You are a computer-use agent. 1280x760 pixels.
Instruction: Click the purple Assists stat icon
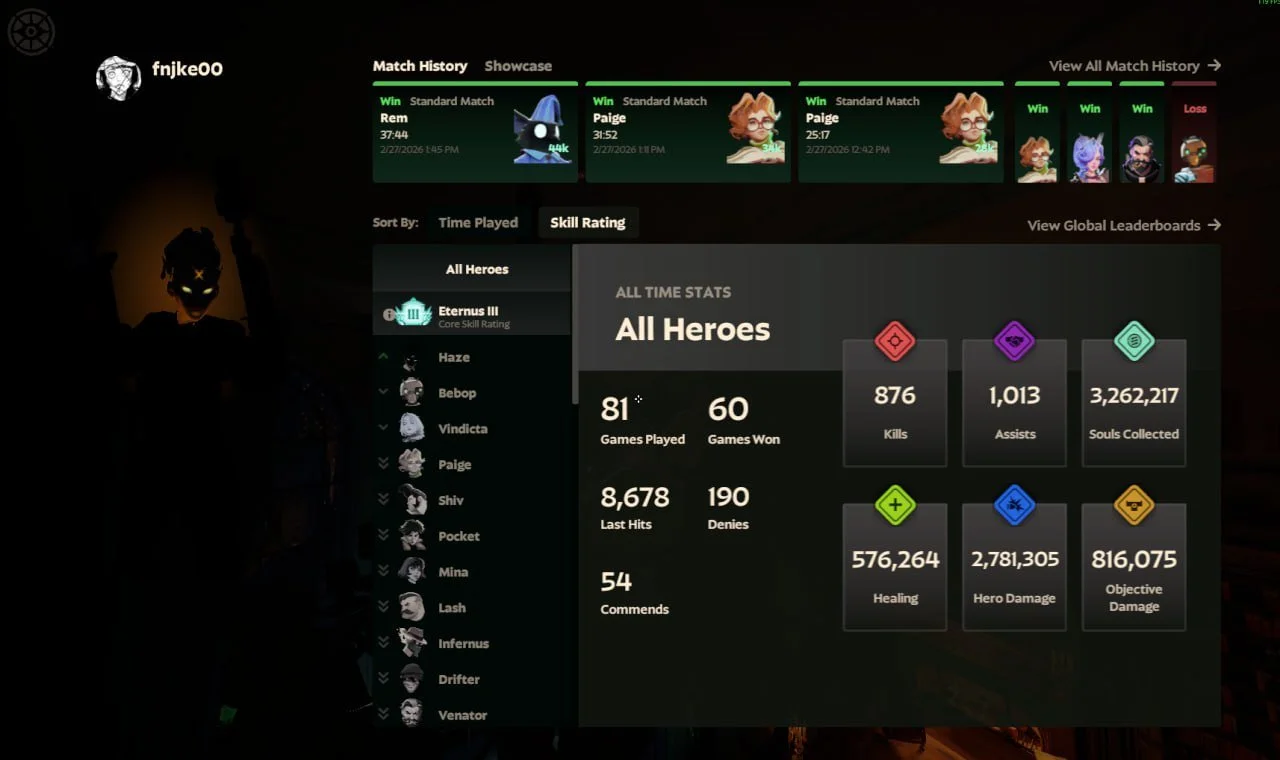(x=1014, y=341)
